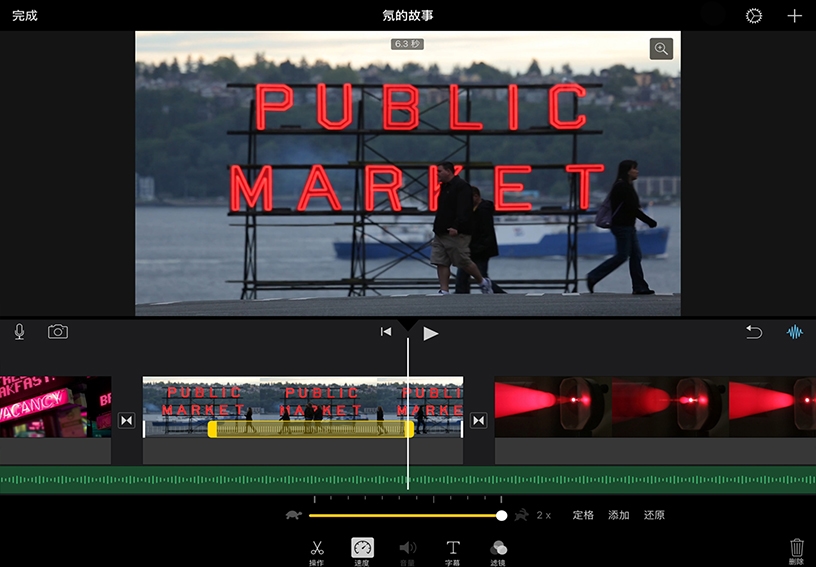Delete the clip with the trash icon
This screenshot has height=567, width=816.
click(796, 548)
